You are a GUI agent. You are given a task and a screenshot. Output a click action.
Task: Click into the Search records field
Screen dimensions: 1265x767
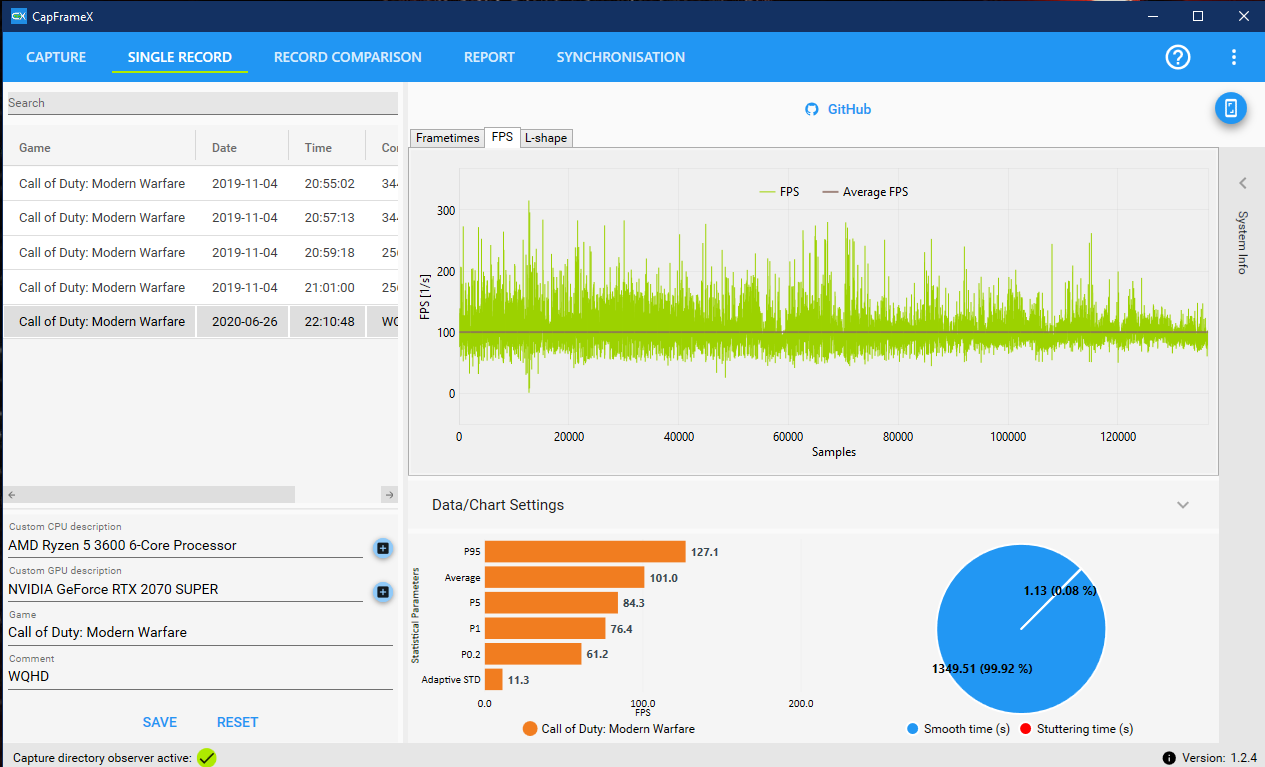point(203,103)
